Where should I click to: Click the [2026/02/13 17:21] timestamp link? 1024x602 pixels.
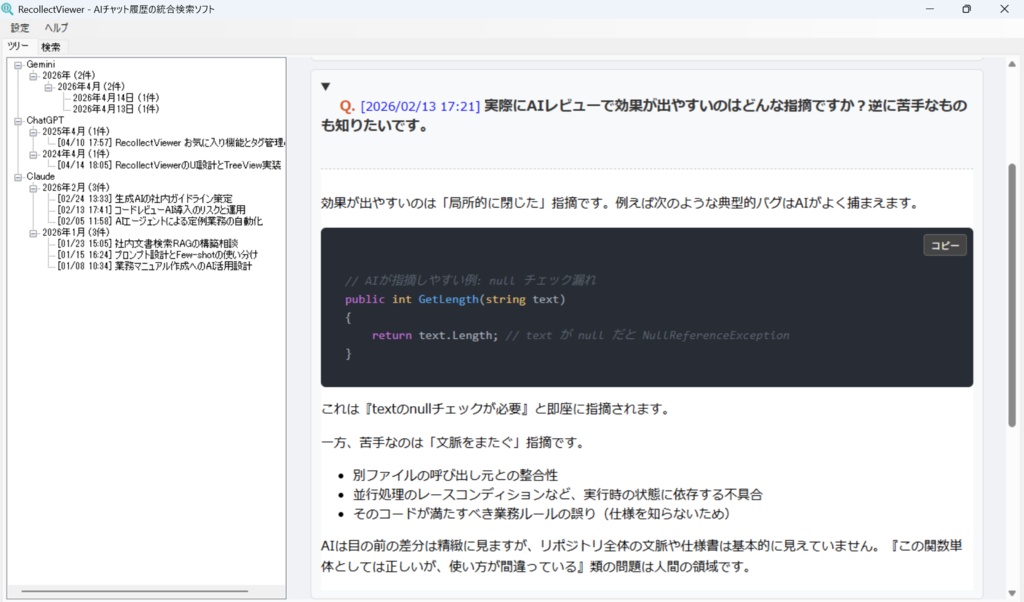[x=420, y=106]
